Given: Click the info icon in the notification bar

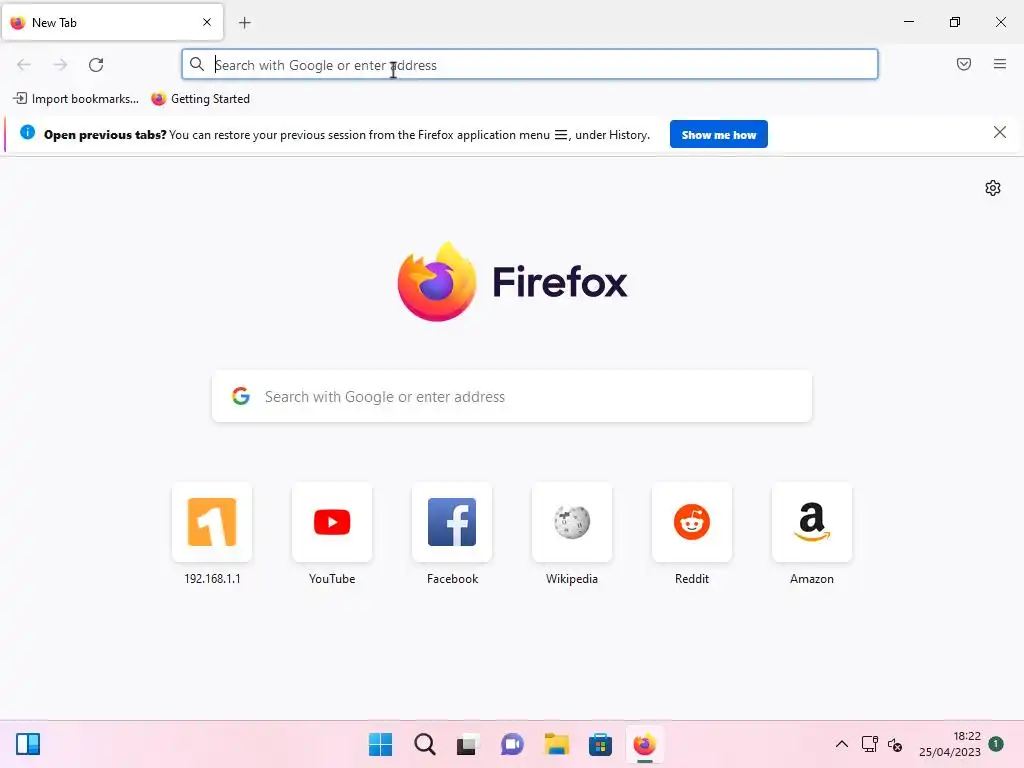Looking at the screenshot, I should (x=27, y=133).
